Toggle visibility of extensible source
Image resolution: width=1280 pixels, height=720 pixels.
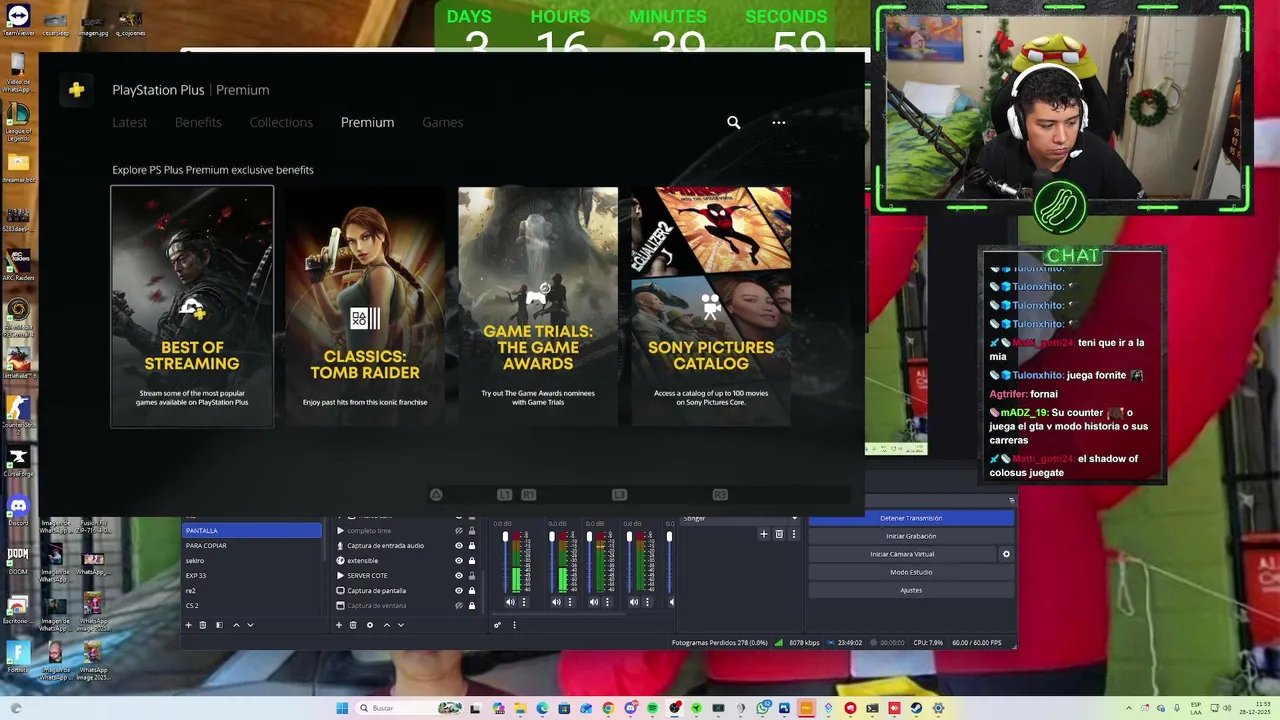pos(459,561)
